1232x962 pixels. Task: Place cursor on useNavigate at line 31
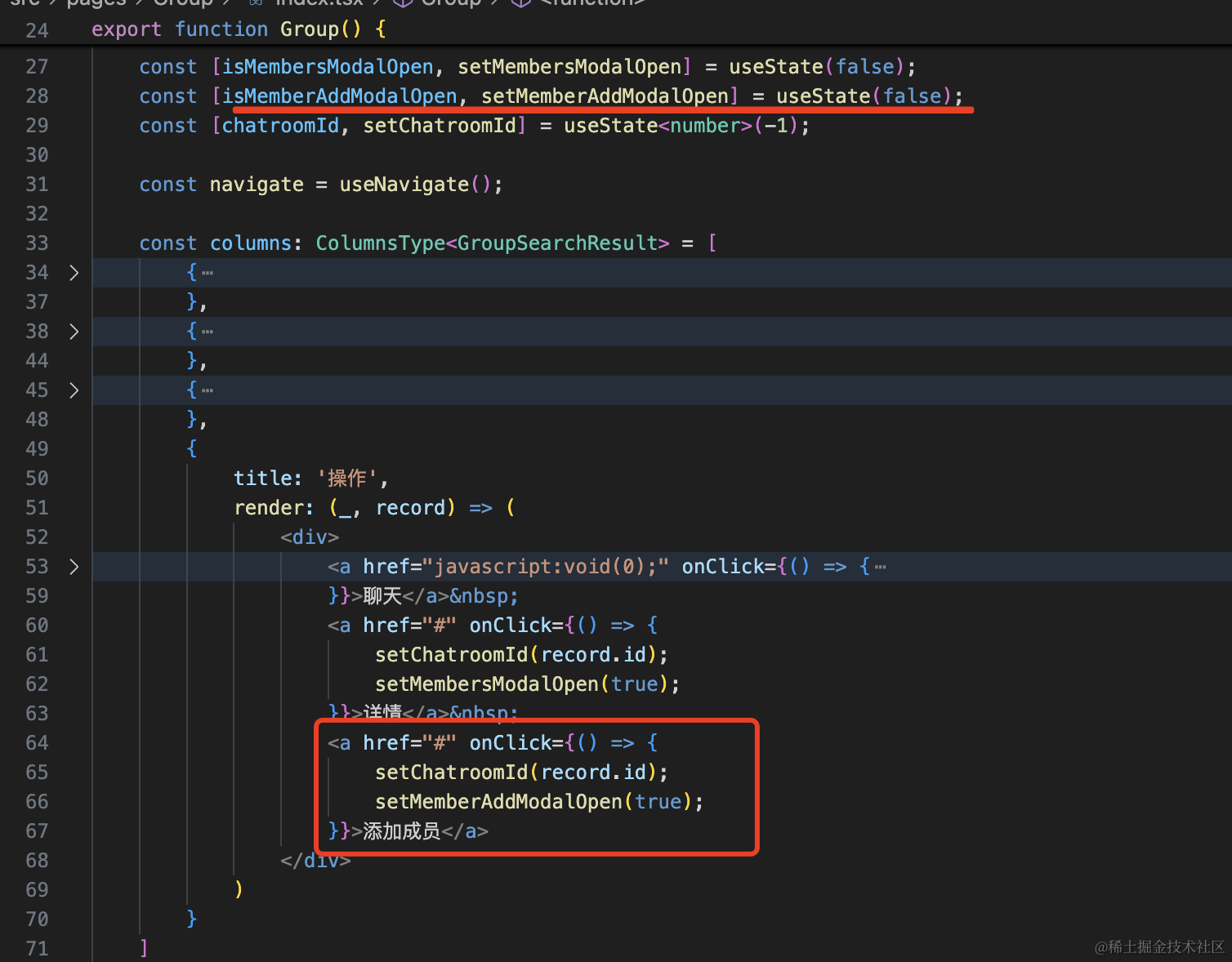tap(404, 185)
